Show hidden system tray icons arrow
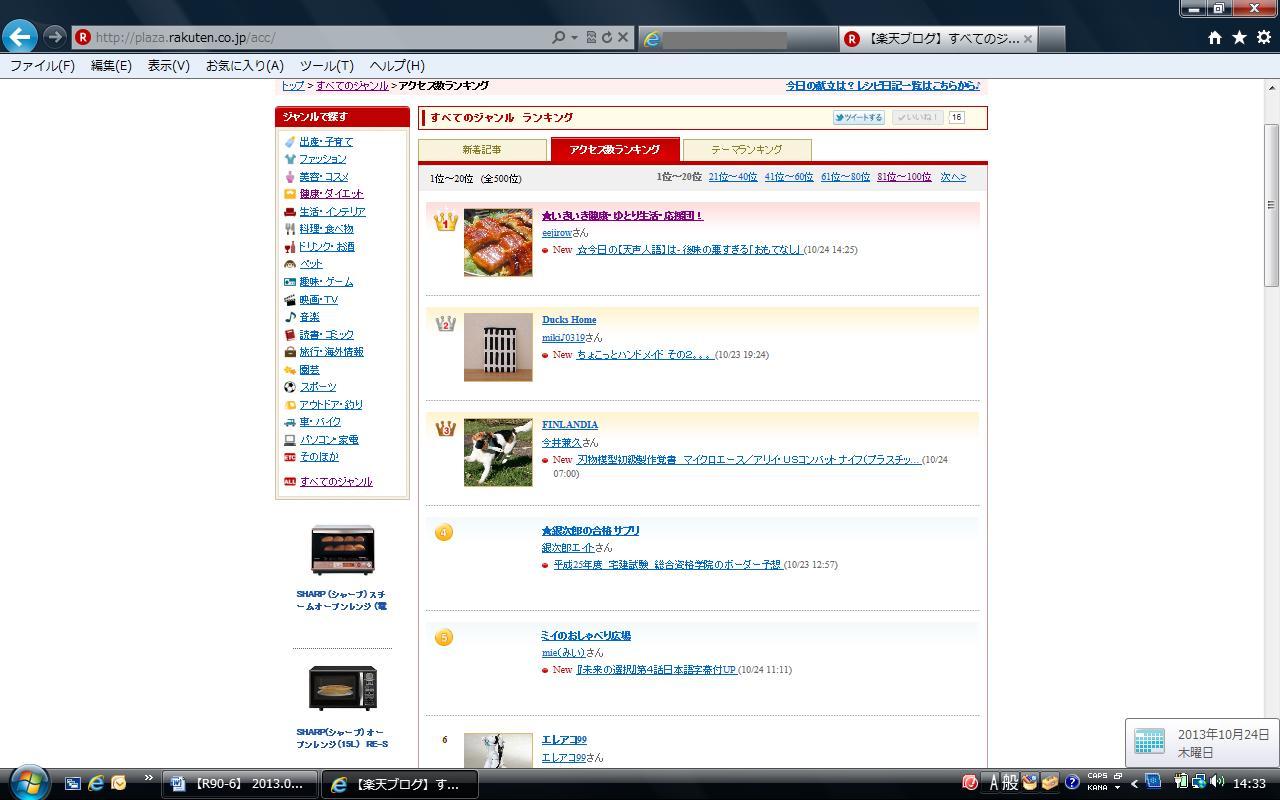Viewport: 1280px width, 800px height. [x=1134, y=783]
